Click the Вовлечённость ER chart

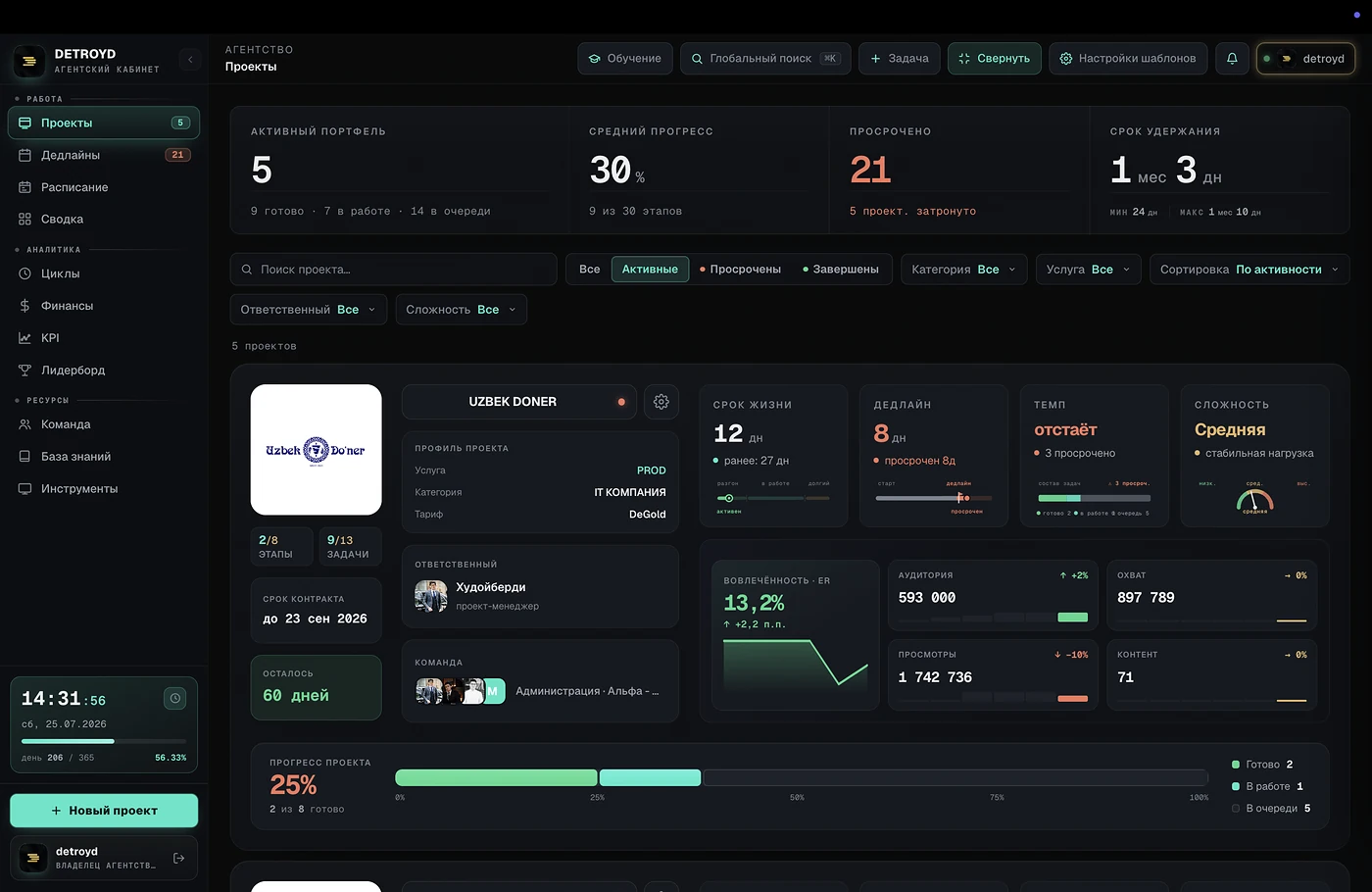[x=796, y=664]
